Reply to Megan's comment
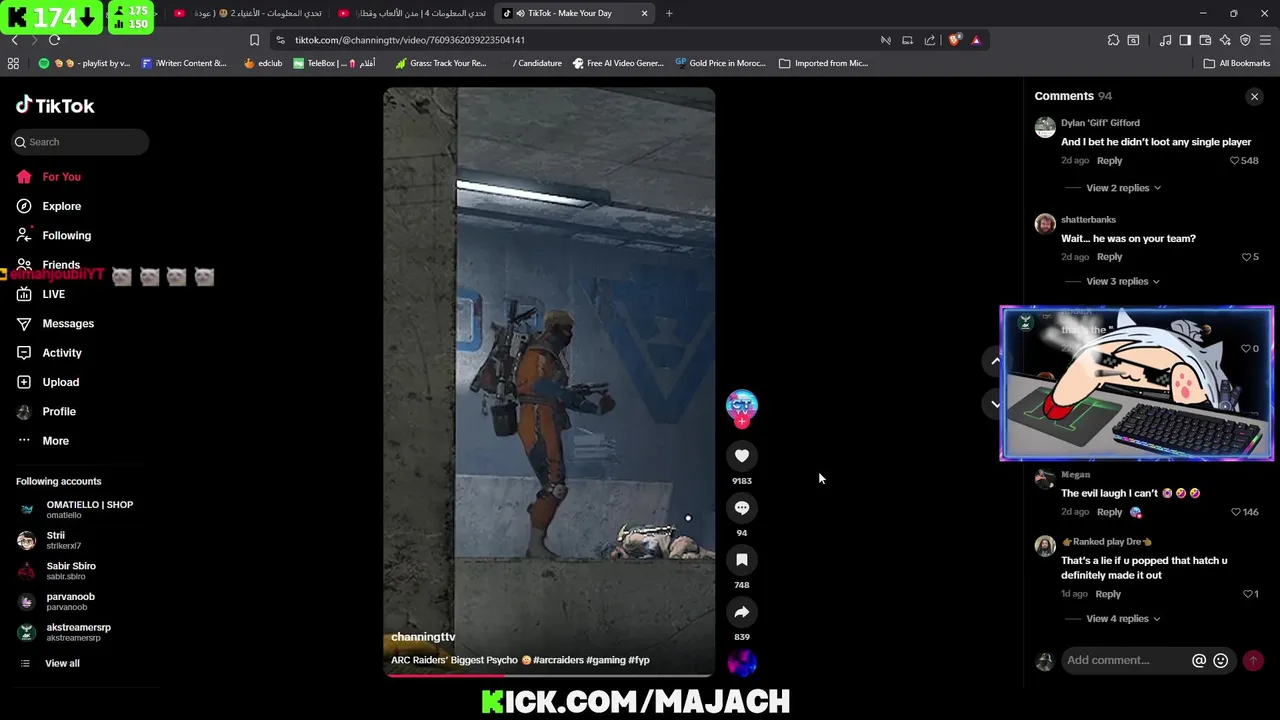The height and width of the screenshot is (720, 1280). point(1109,512)
